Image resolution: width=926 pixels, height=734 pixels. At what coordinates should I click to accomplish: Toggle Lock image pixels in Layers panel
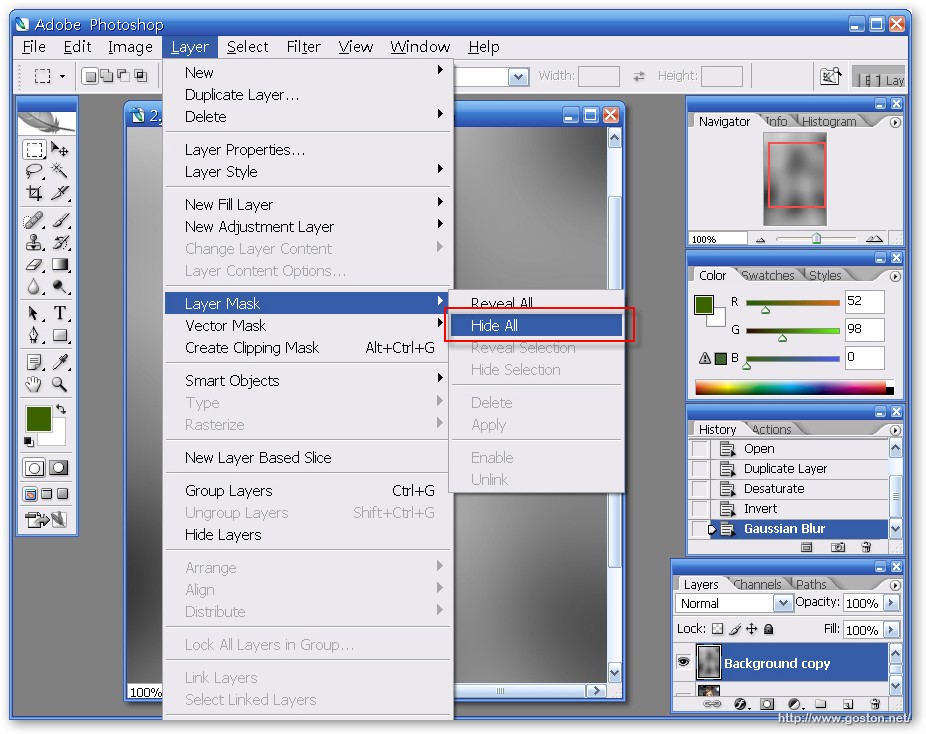point(735,629)
